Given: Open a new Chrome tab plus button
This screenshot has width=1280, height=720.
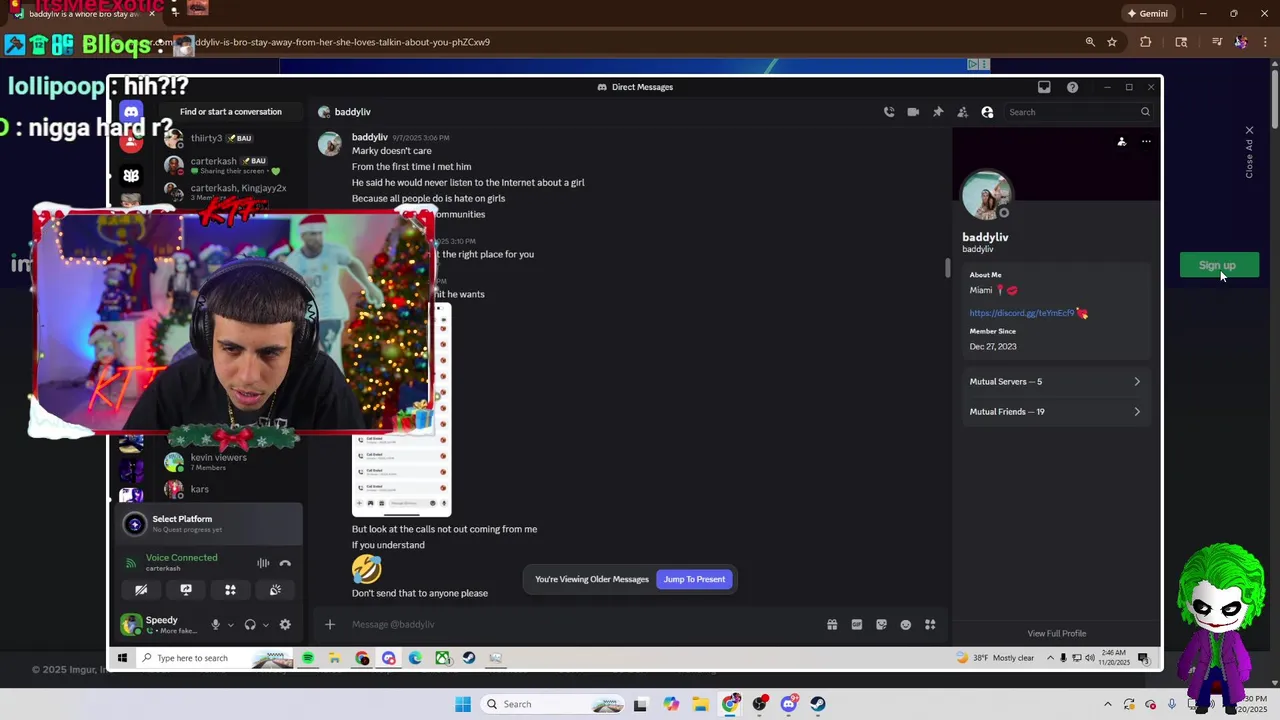Looking at the screenshot, I should 175,13.
